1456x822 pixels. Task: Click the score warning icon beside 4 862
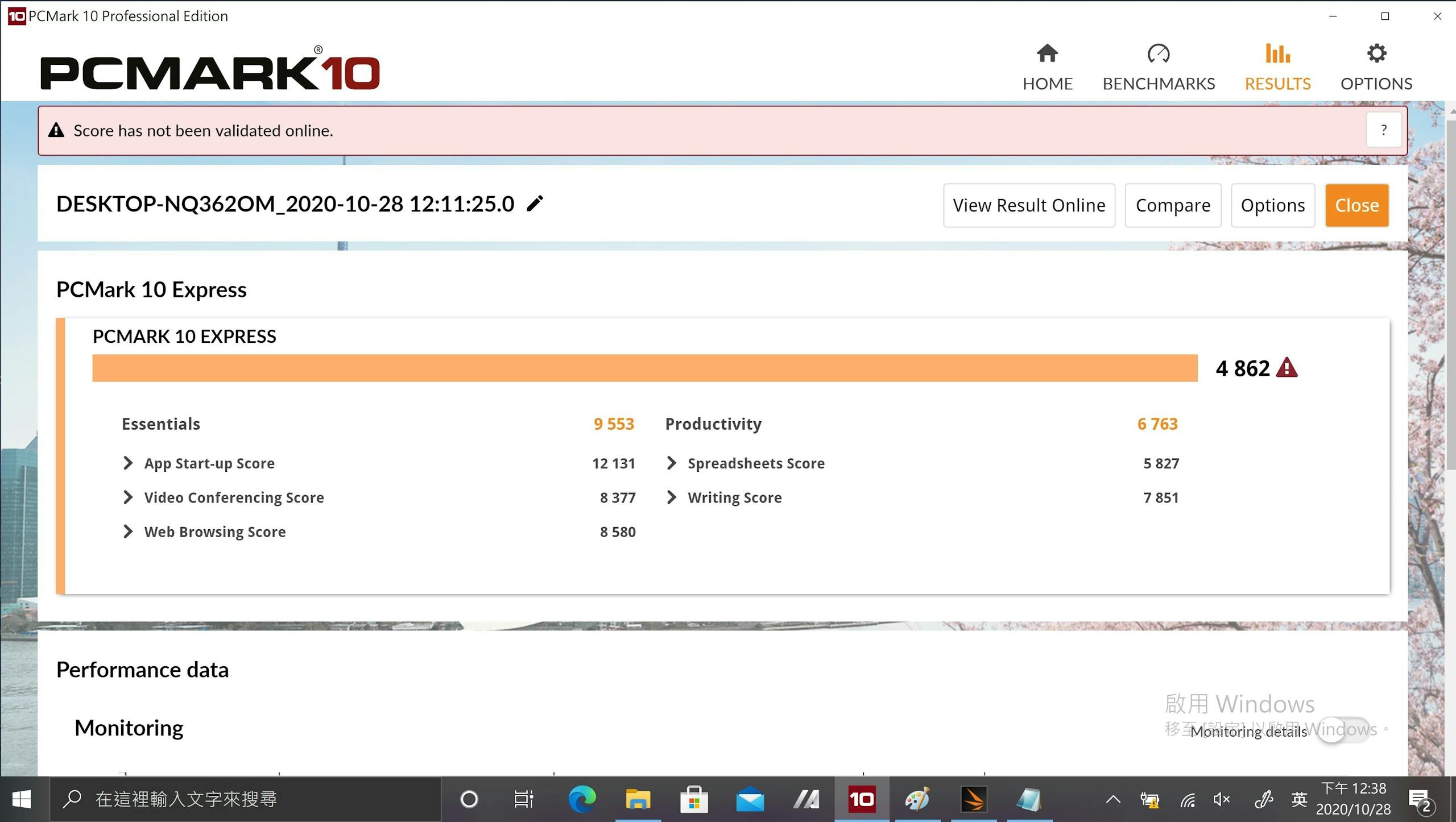(x=1287, y=368)
